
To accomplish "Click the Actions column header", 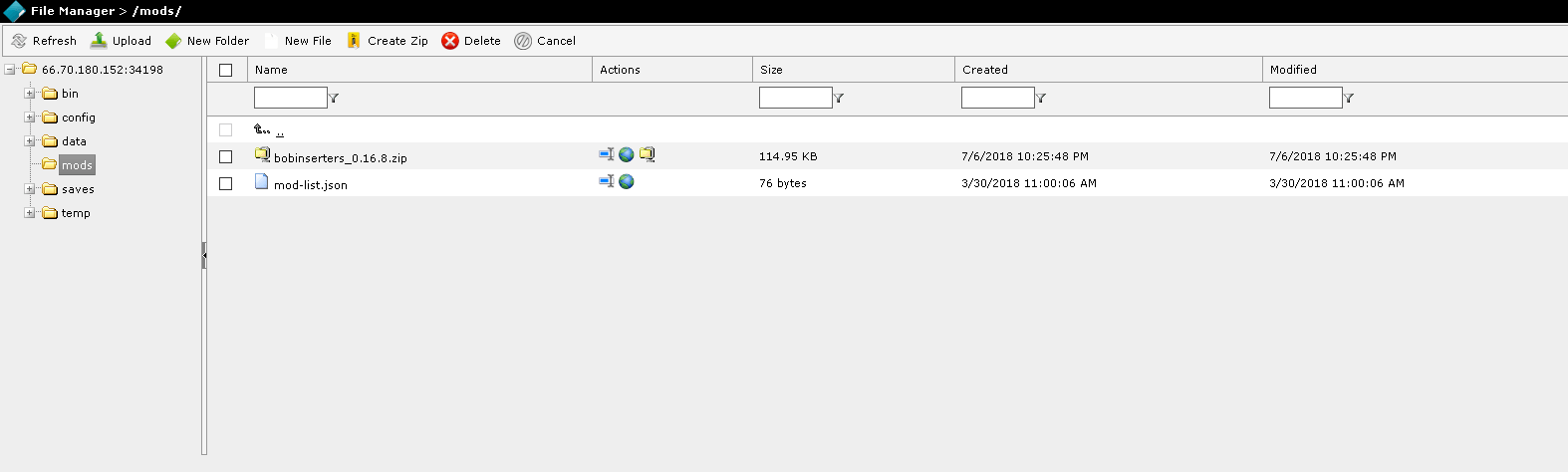I will click(620, 70).
